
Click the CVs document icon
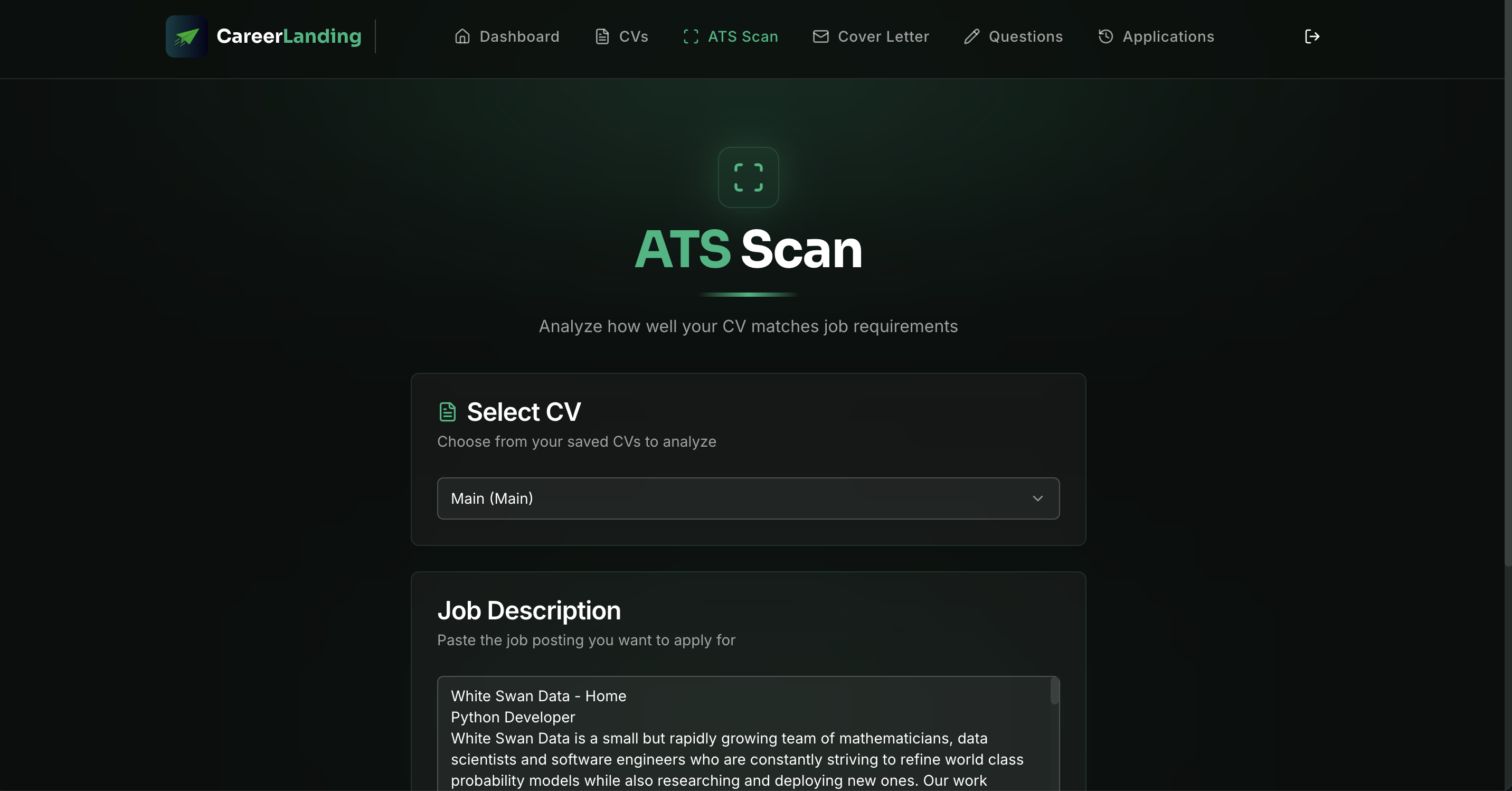tap(602, 36)
